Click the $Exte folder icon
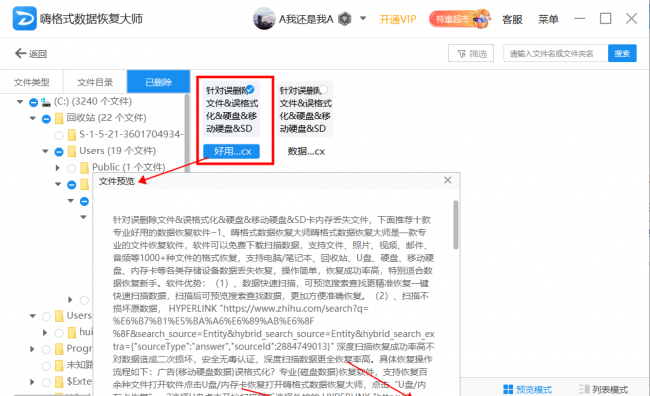Image resolution: width=650 pixels, height=396 pixels. point(59,381)
